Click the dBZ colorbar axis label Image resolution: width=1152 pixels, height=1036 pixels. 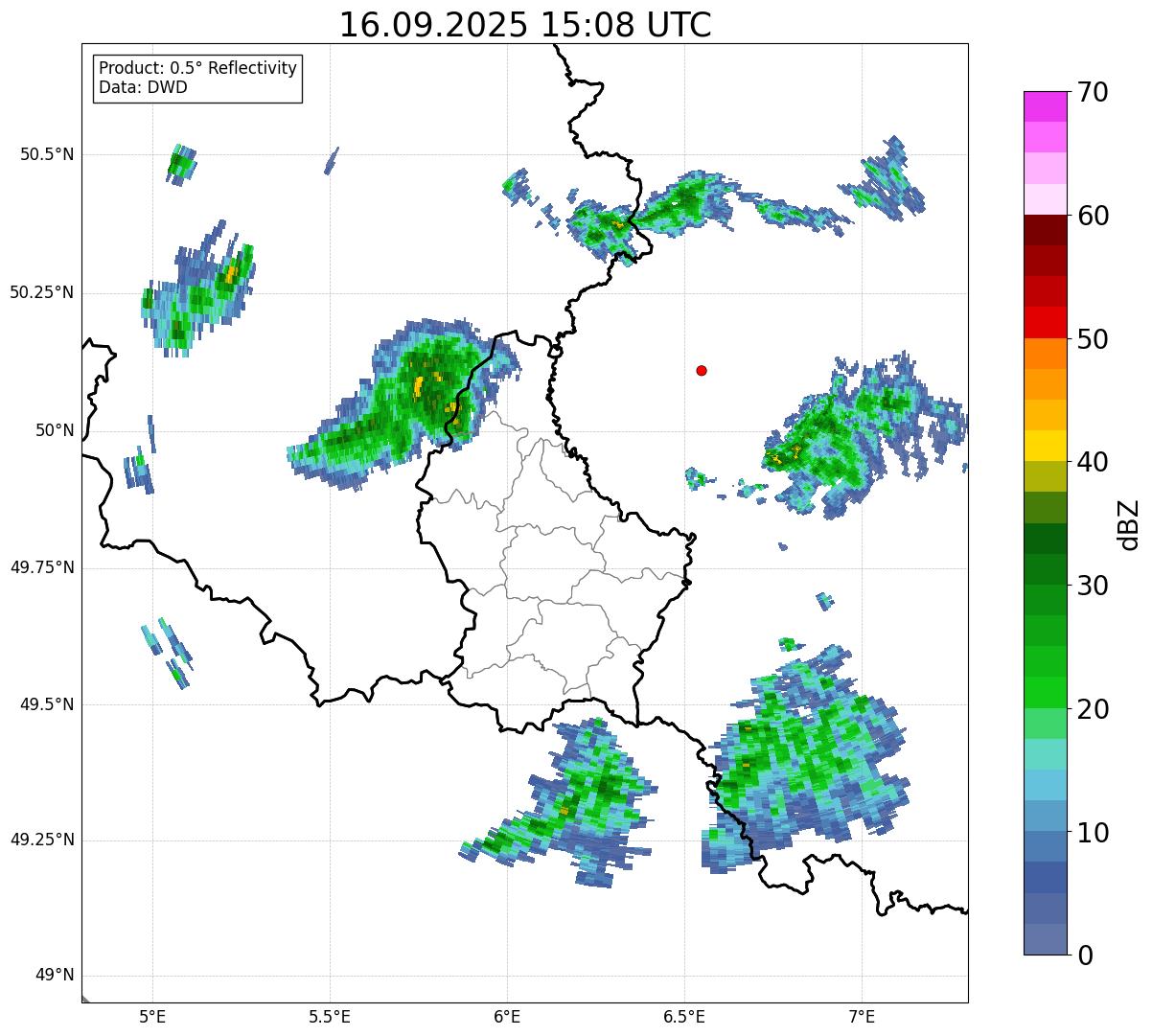[1129, 524]
